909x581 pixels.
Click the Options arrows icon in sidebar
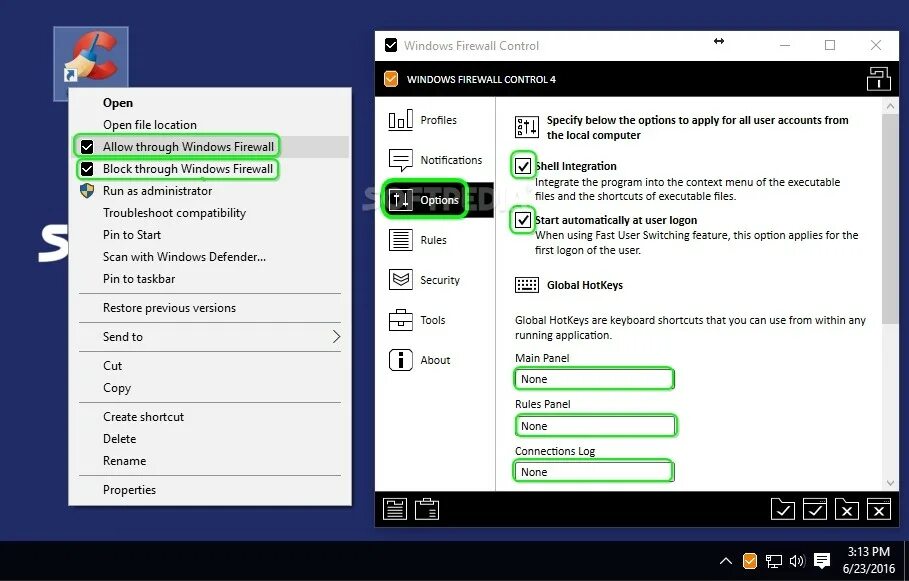pos(401,200)
